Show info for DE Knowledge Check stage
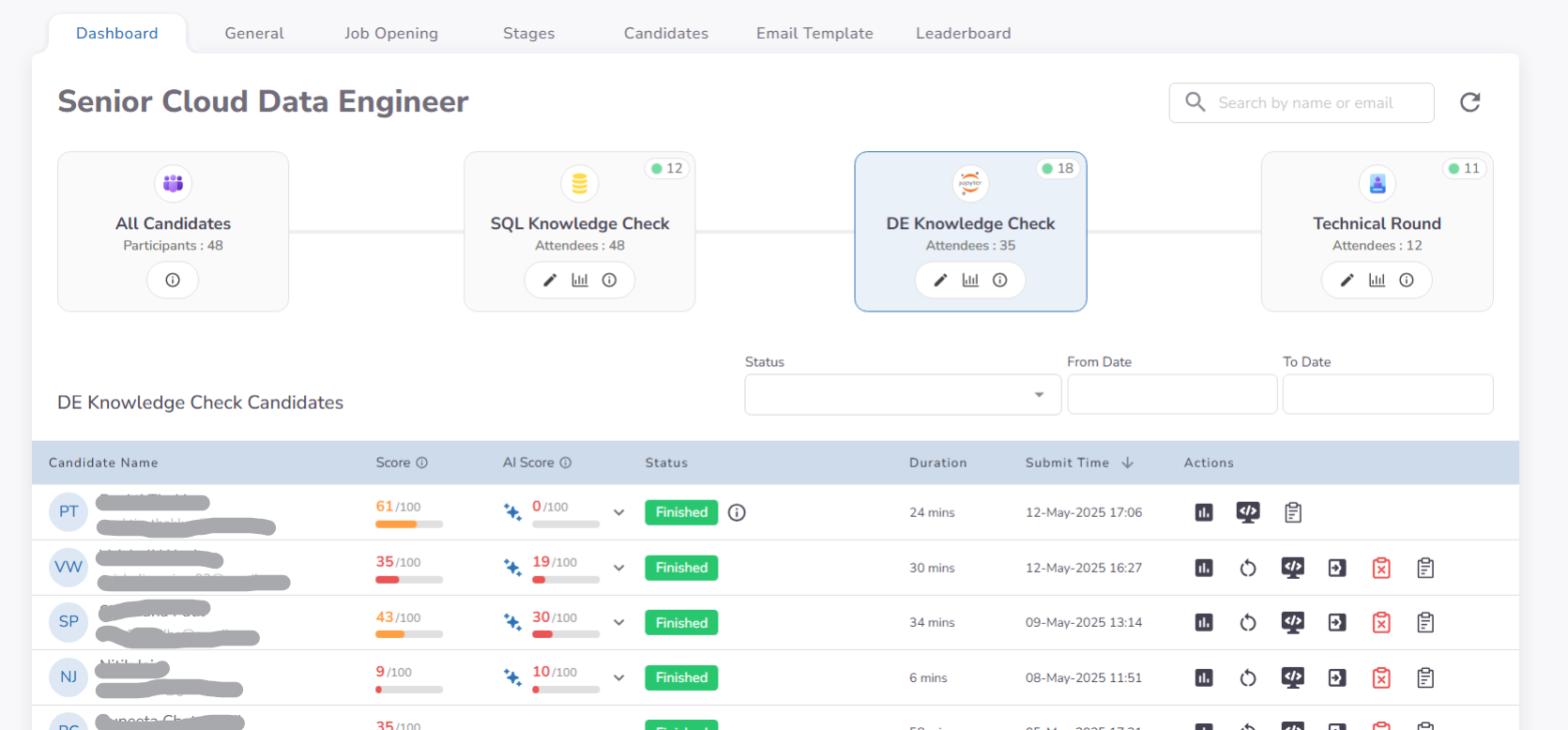This screenshot has width=1568, height=730. point(1000,280)
